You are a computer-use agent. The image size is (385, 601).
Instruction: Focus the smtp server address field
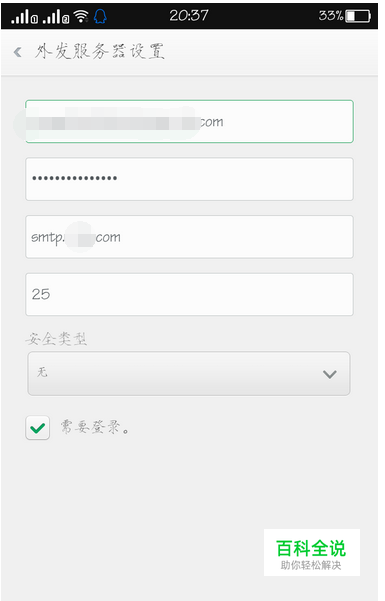click(x=189, y=237)
